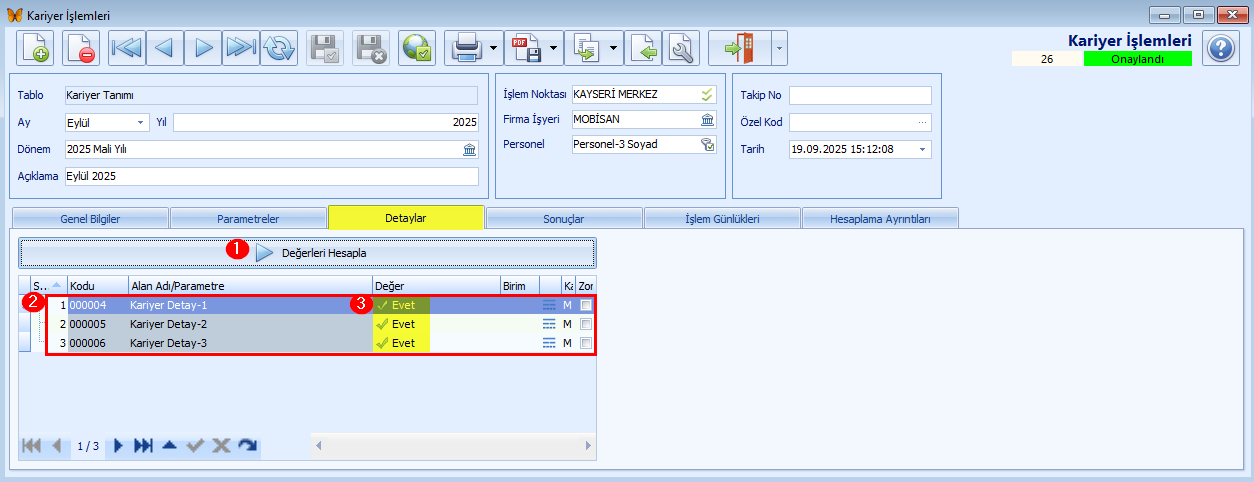Switch to the Sonuçlar tab
1254x482 pixels.
click(563, 218)
